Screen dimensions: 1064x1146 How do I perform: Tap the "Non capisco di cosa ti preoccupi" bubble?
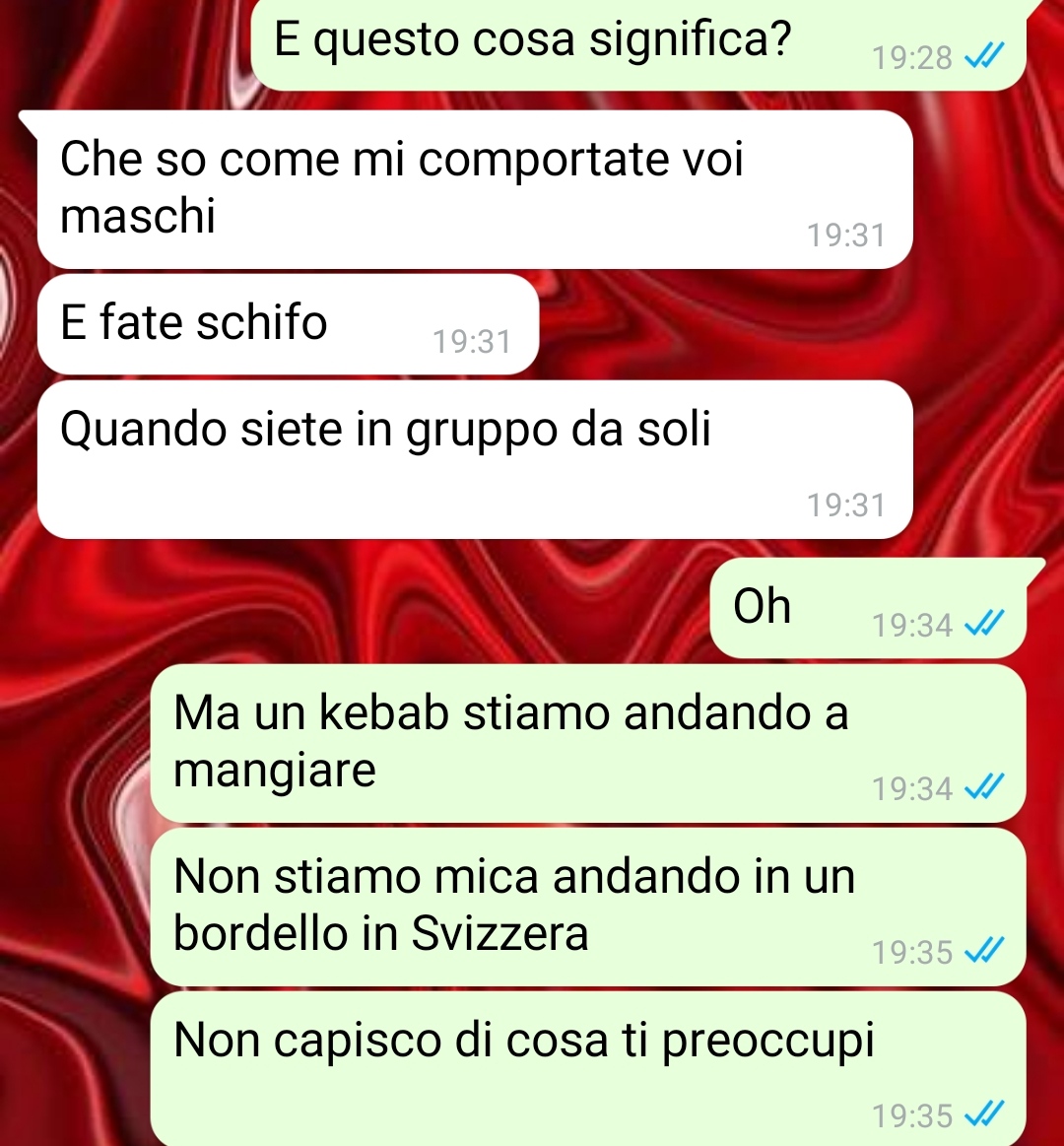click(x=588, y=1069)
